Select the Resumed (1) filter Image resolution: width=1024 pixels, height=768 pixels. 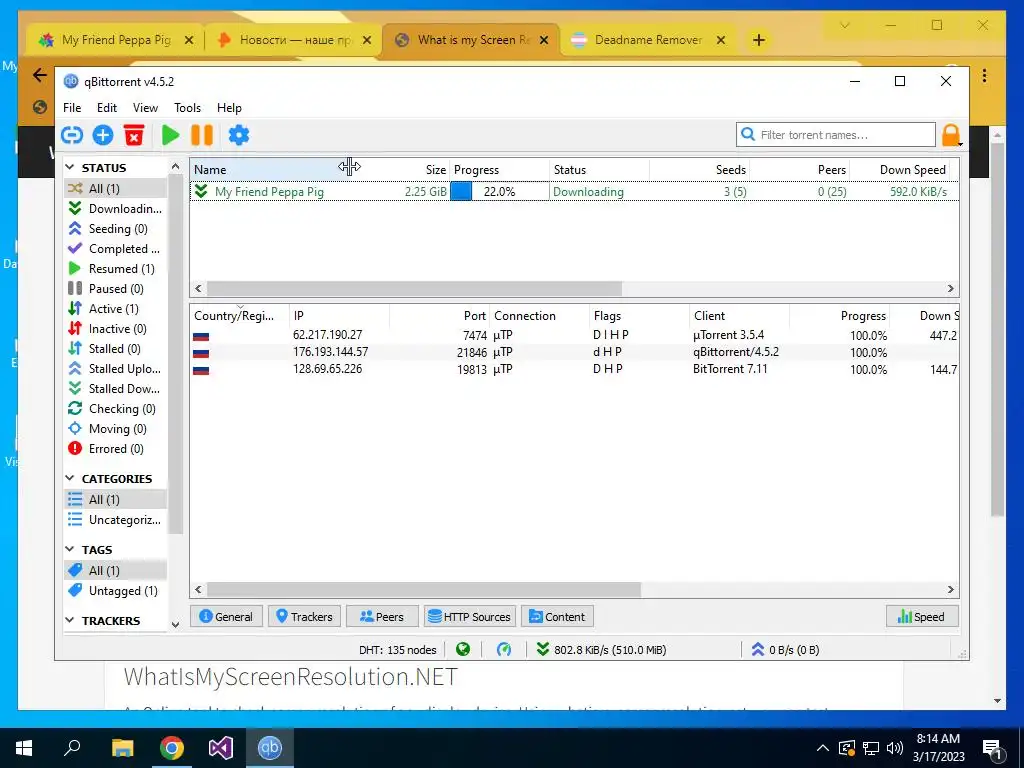click(x=116, y=268)
